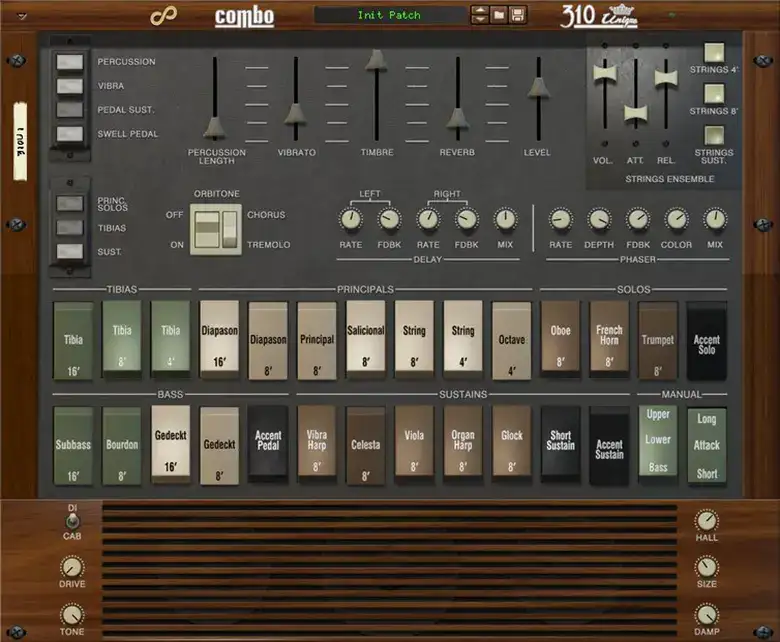Activate the Oboe 8' solo tab

(x=561, y=337)
